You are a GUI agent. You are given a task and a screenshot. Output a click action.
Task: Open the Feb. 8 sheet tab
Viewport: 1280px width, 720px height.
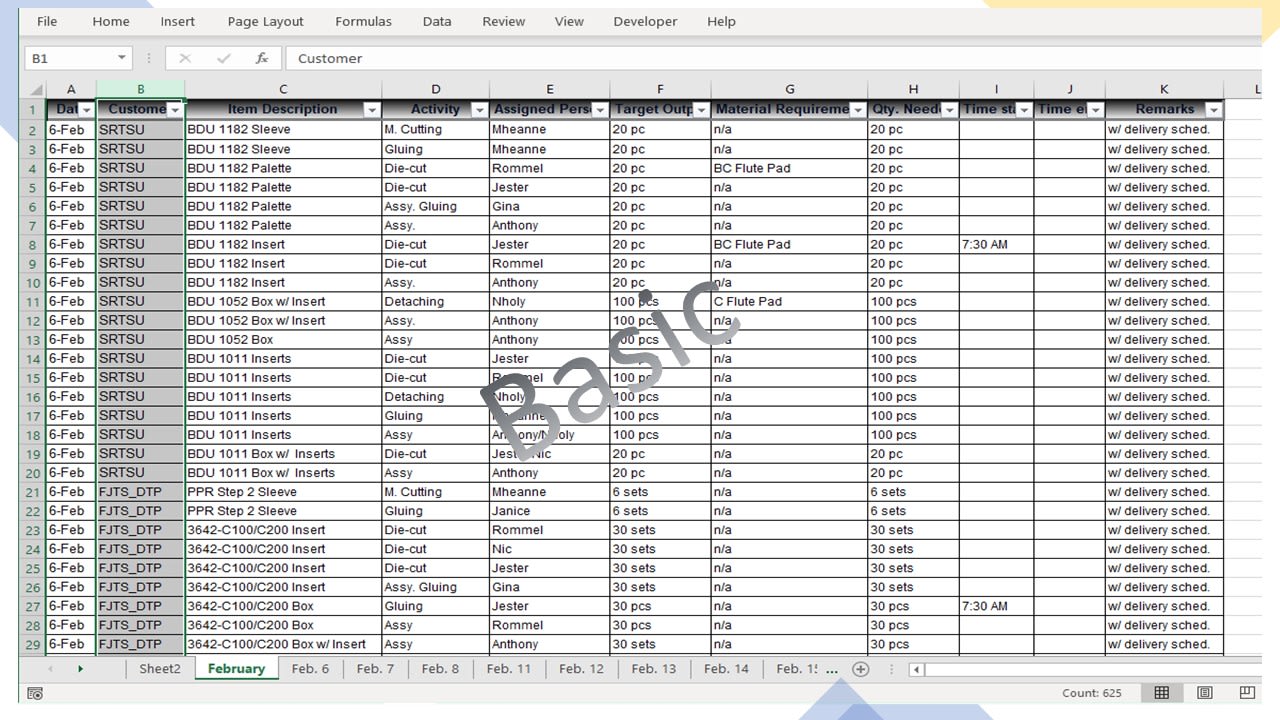pyautogui.click(x=440, y=669)
